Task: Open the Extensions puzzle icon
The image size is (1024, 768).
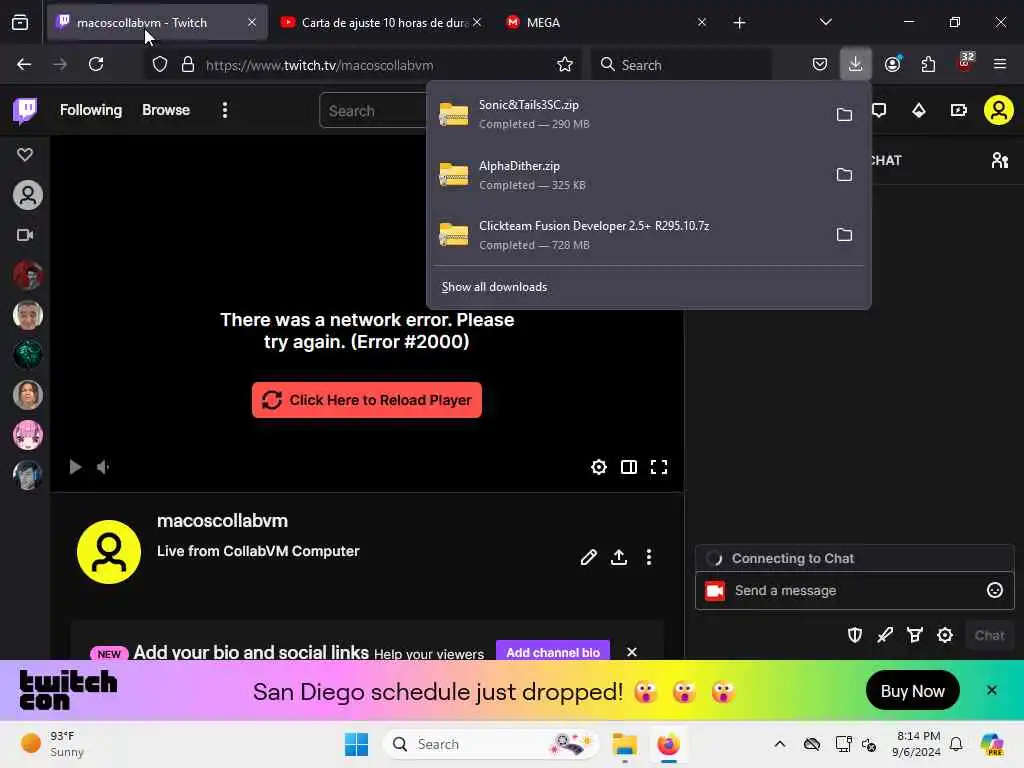Action: [928, 64]
